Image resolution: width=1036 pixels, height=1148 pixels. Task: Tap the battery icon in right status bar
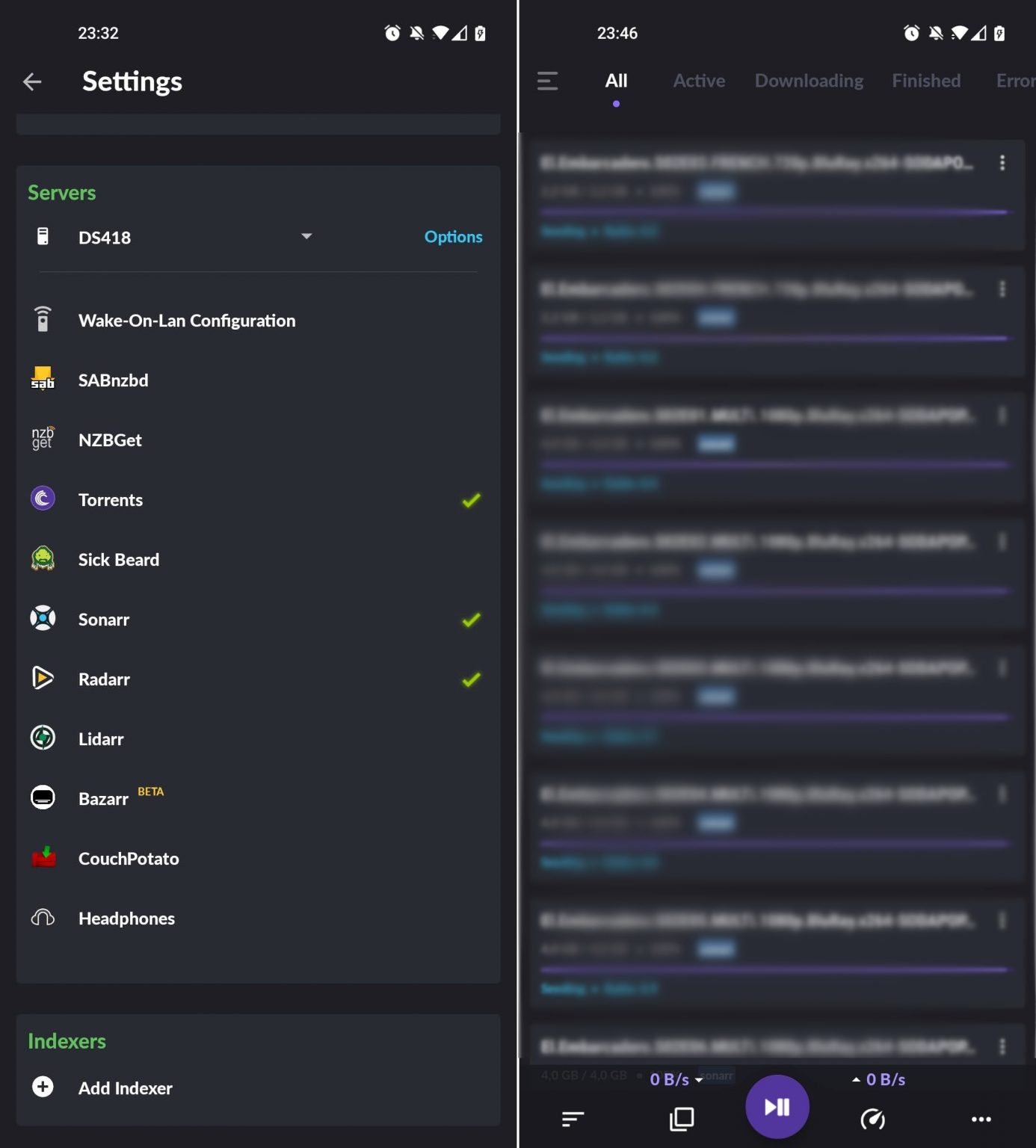999,33
